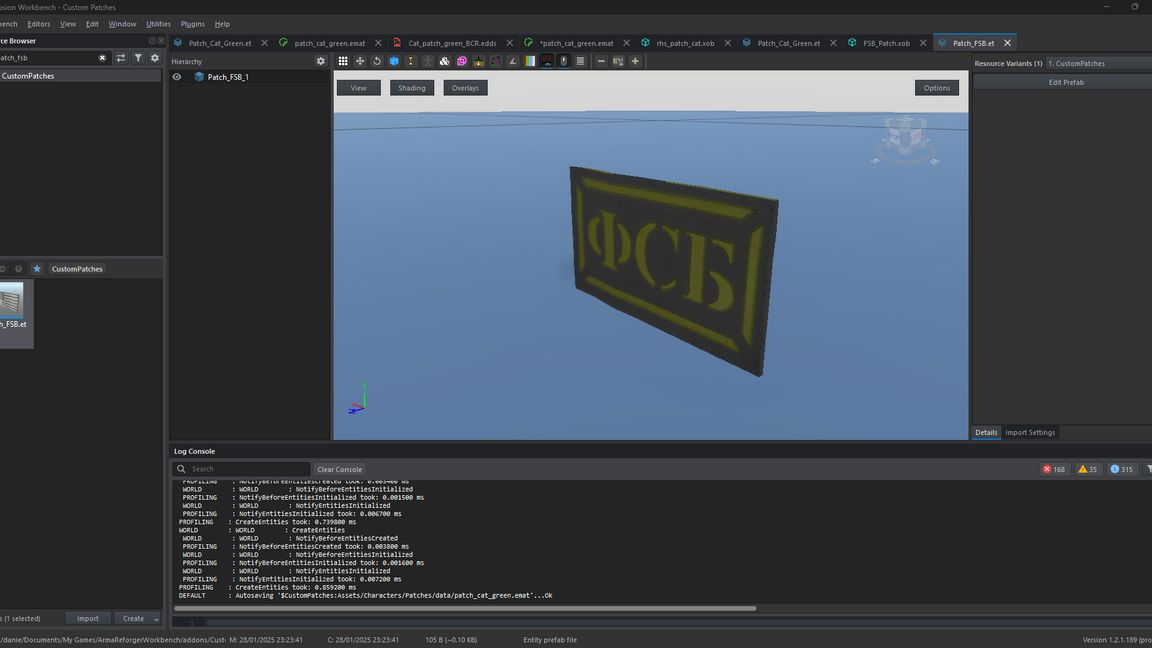Image resolution: width=1152 pixels, height=648 pixels.
Task: Click the plus icon in viewport toolbar
Action: 635,61
